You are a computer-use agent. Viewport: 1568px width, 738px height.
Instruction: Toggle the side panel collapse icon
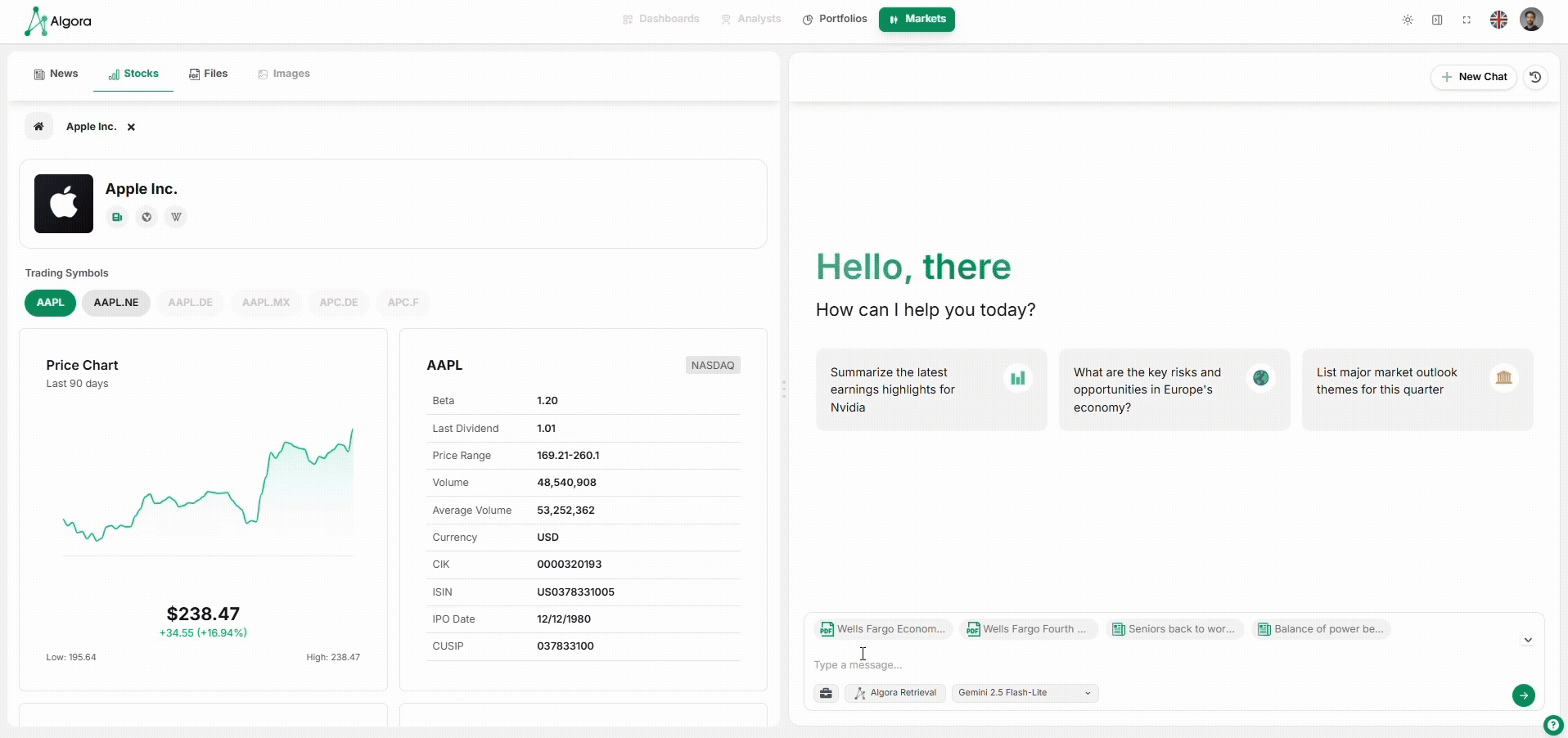1437,20
